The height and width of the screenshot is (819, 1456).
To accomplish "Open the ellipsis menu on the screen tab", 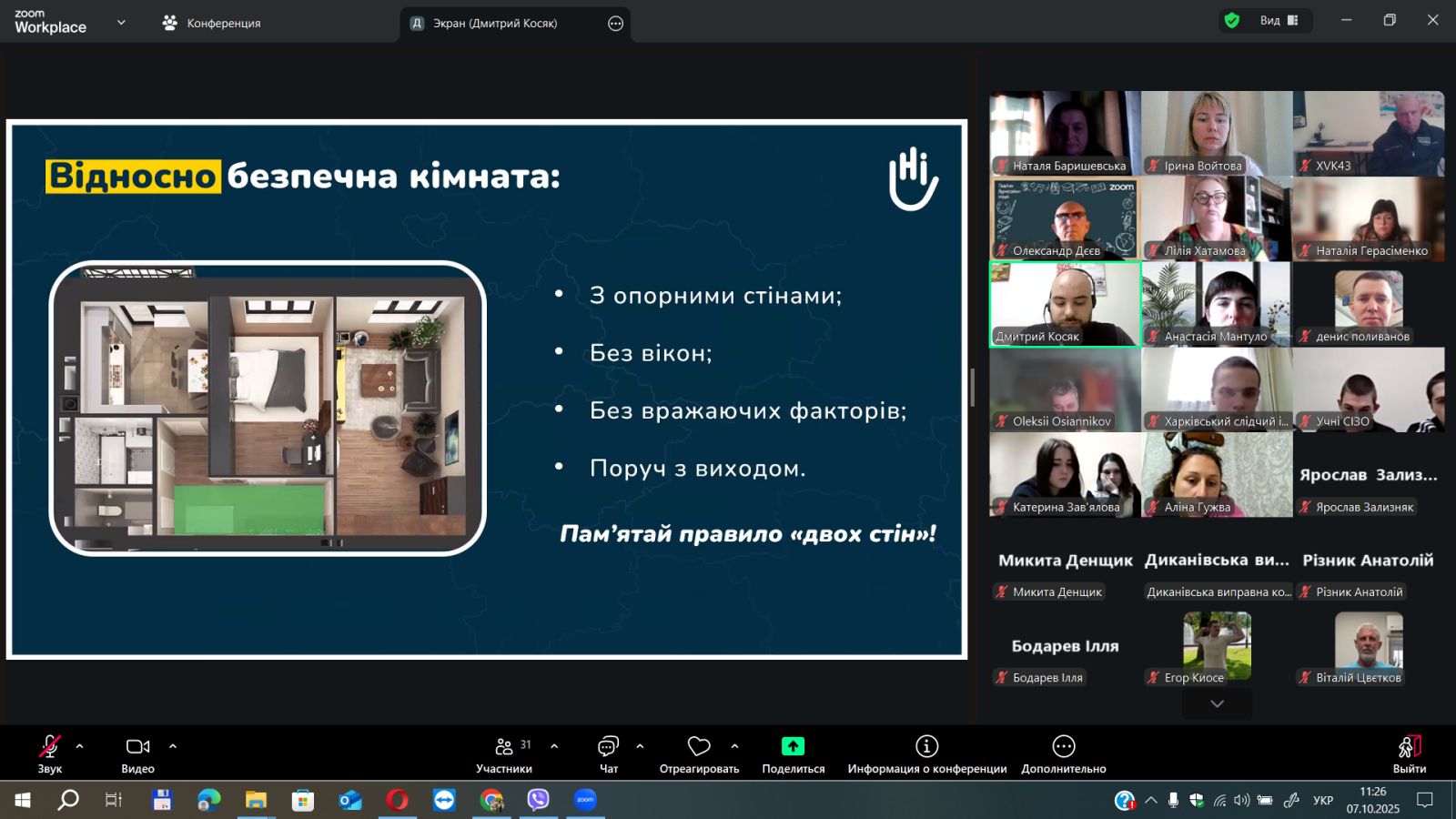I will click(616, 24).
